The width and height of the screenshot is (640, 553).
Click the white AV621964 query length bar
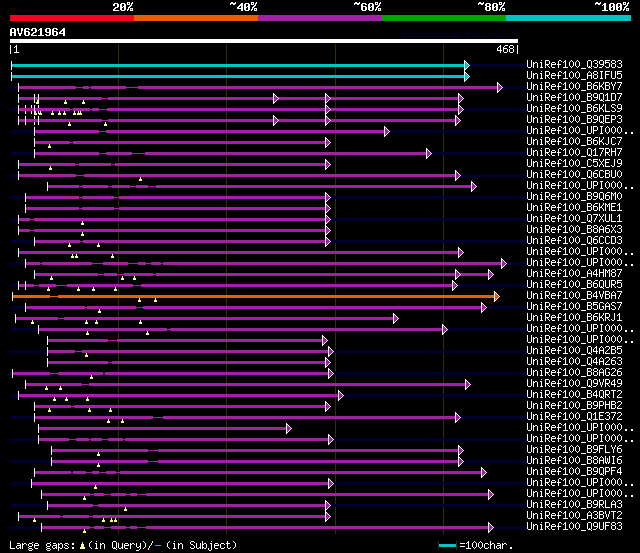pyautogui.click(x=264, y=41)
